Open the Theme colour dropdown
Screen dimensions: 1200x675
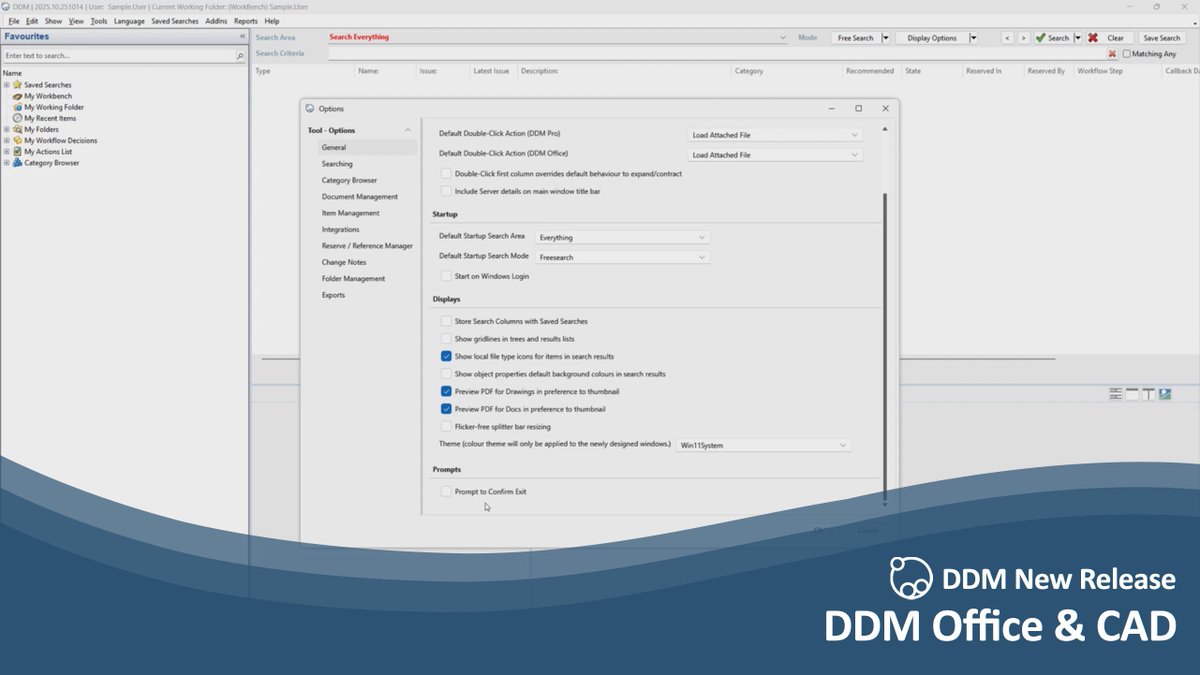point(841,444)
